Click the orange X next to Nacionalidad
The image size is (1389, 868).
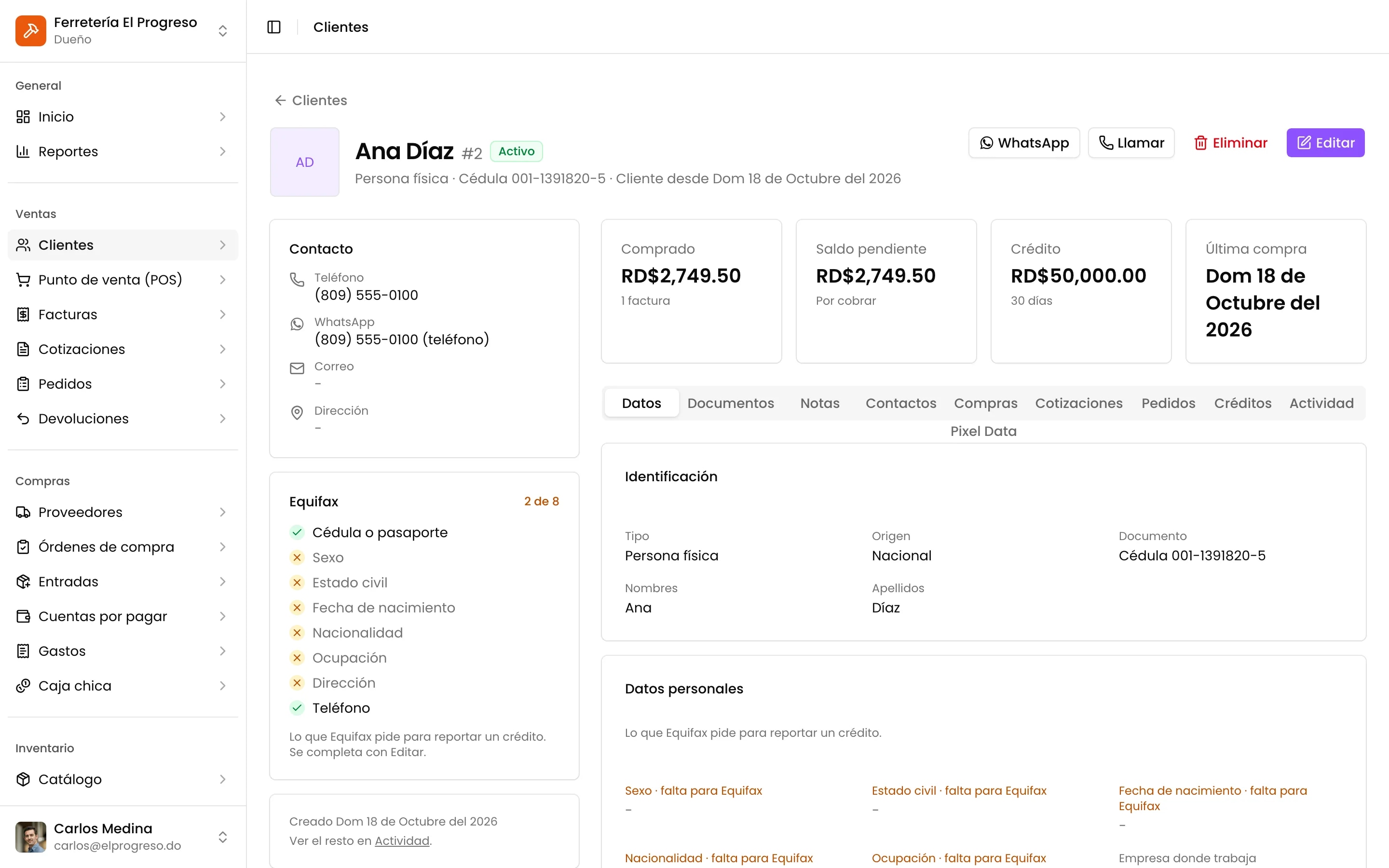(297, 633)
